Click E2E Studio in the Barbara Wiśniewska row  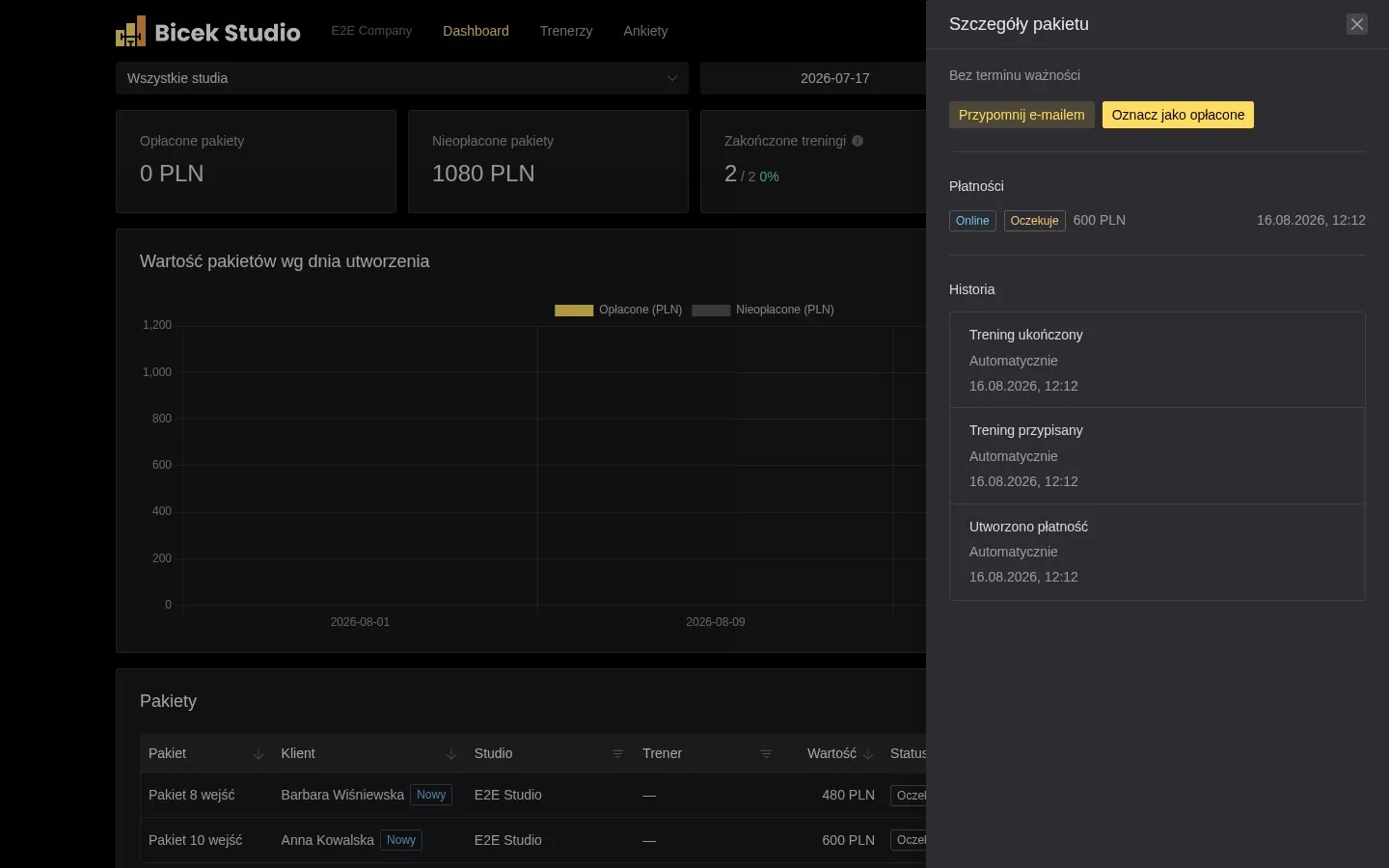pos(508,795)
